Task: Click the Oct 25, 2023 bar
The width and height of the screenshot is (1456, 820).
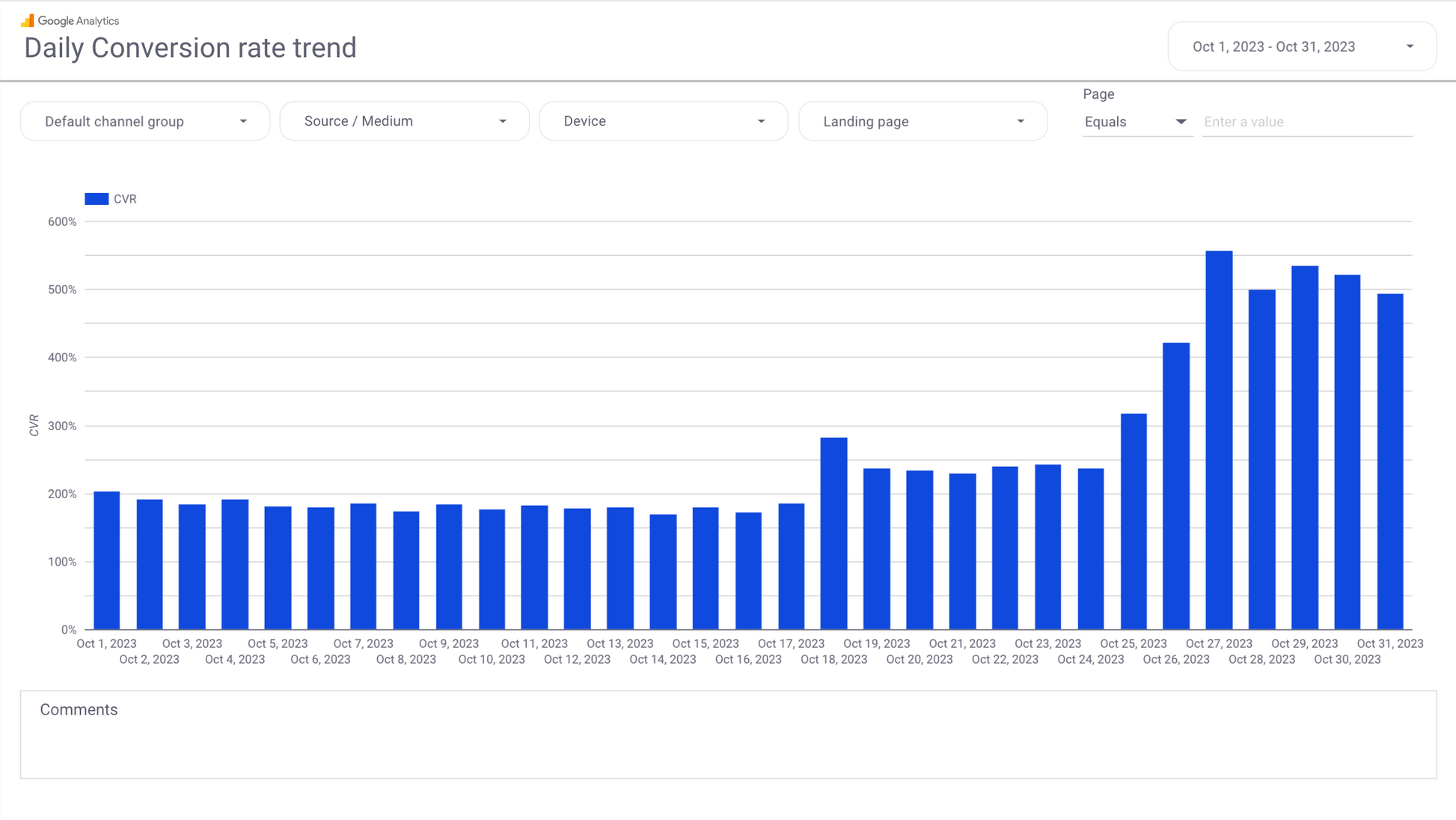Action: [1134, 524]
